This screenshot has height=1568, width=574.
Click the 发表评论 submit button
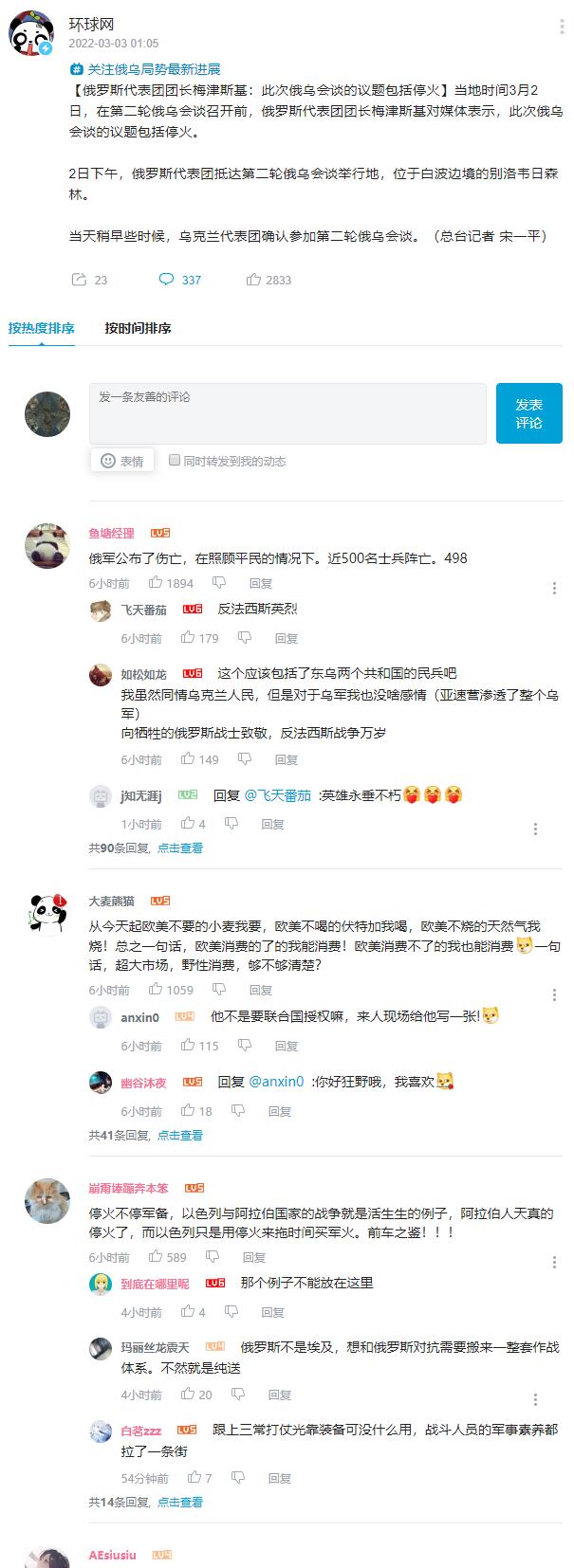(528, 413)
